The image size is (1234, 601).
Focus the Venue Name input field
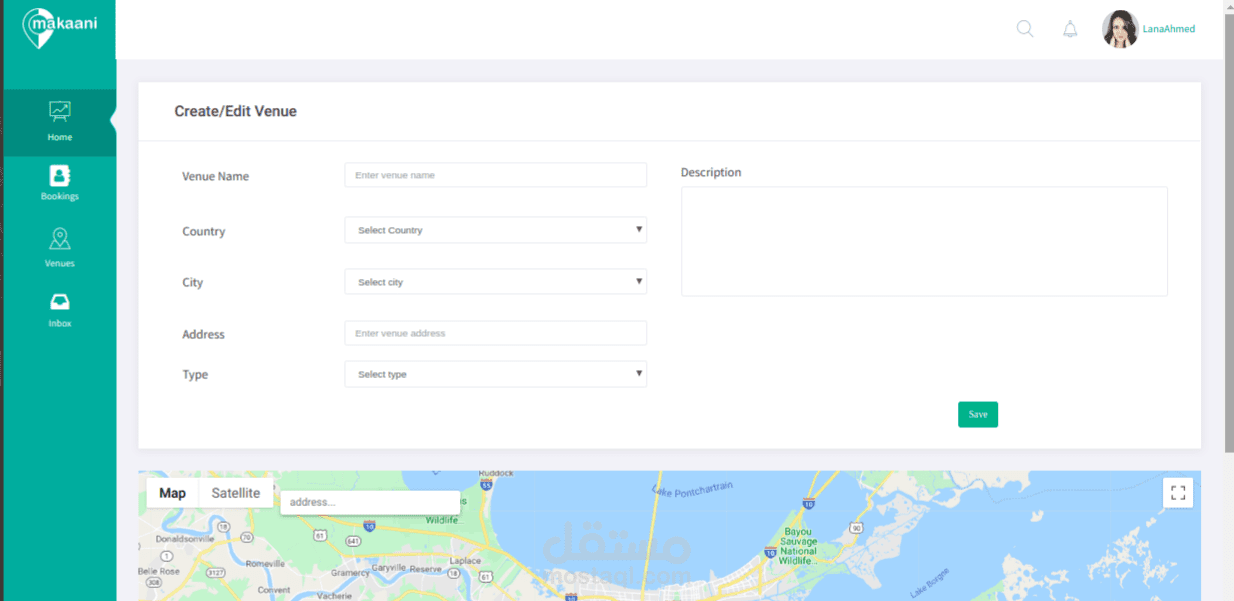(x=495, y=175)
